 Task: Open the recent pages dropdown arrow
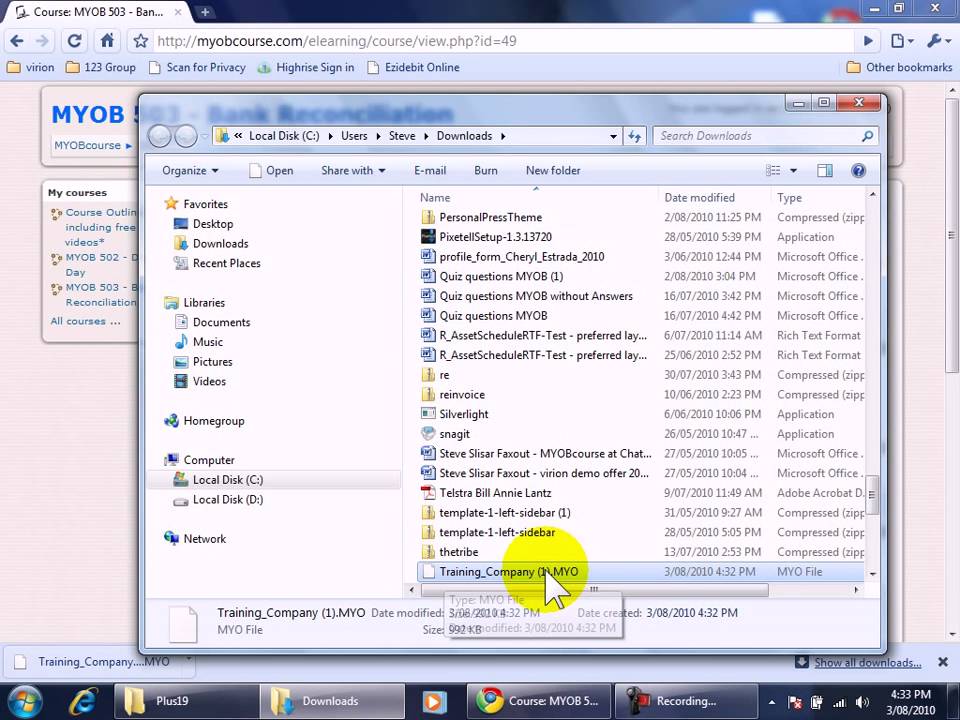point(204,136)
